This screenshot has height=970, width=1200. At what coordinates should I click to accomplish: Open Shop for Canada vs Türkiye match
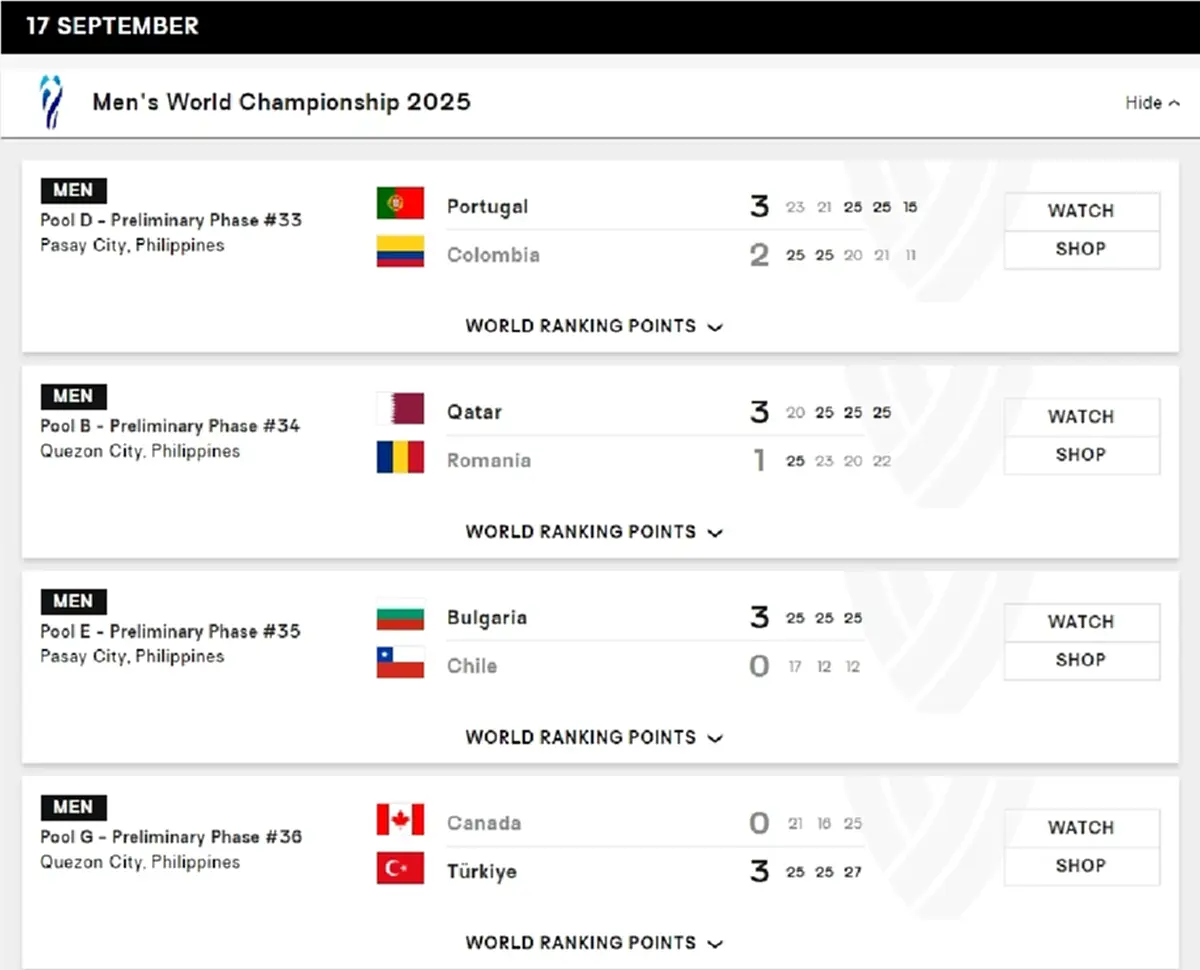(1081, 866)
